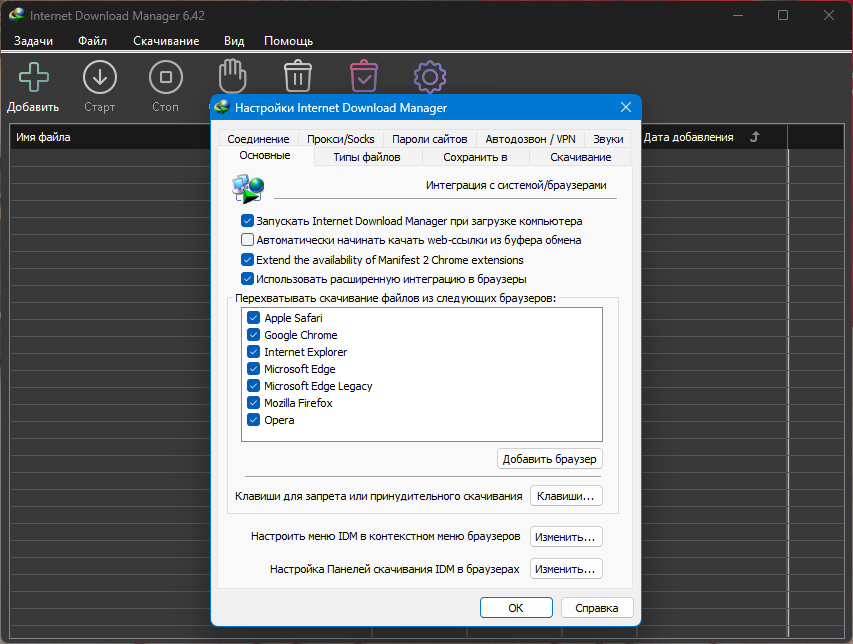Viewport: 853px width, 644px height.
Task: Confirm the settings with OK button
Action: tap(516, 608)
